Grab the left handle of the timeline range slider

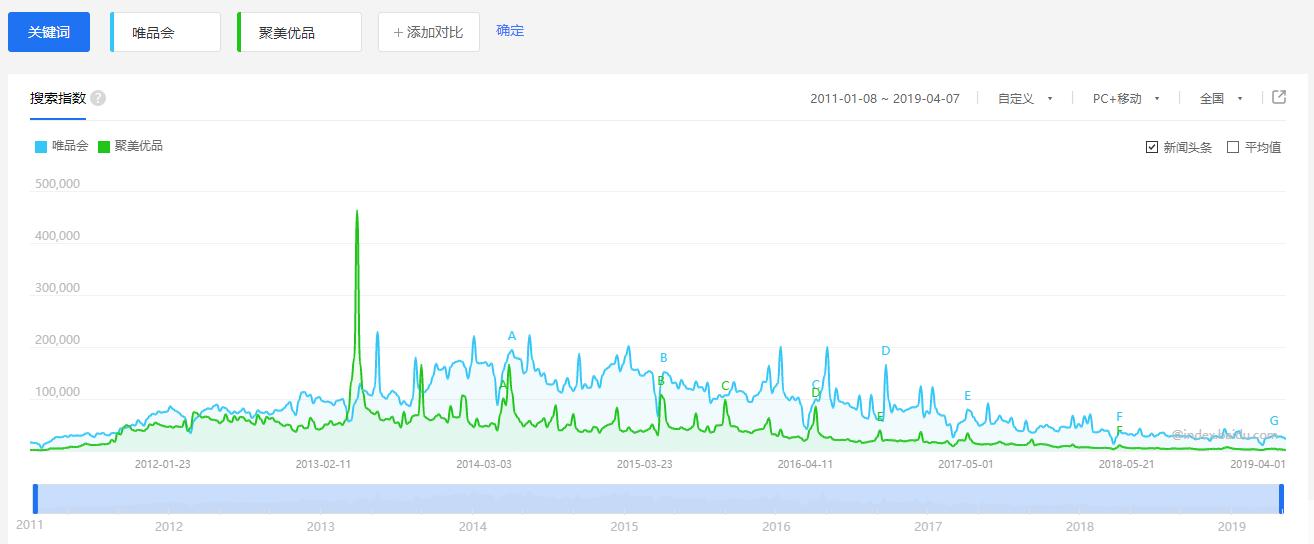click(35, 499)
